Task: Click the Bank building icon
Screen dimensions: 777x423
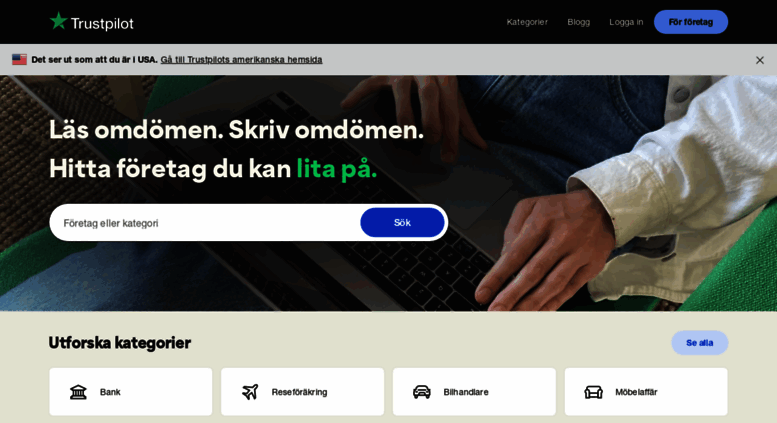Action: (x=78, y=392)
